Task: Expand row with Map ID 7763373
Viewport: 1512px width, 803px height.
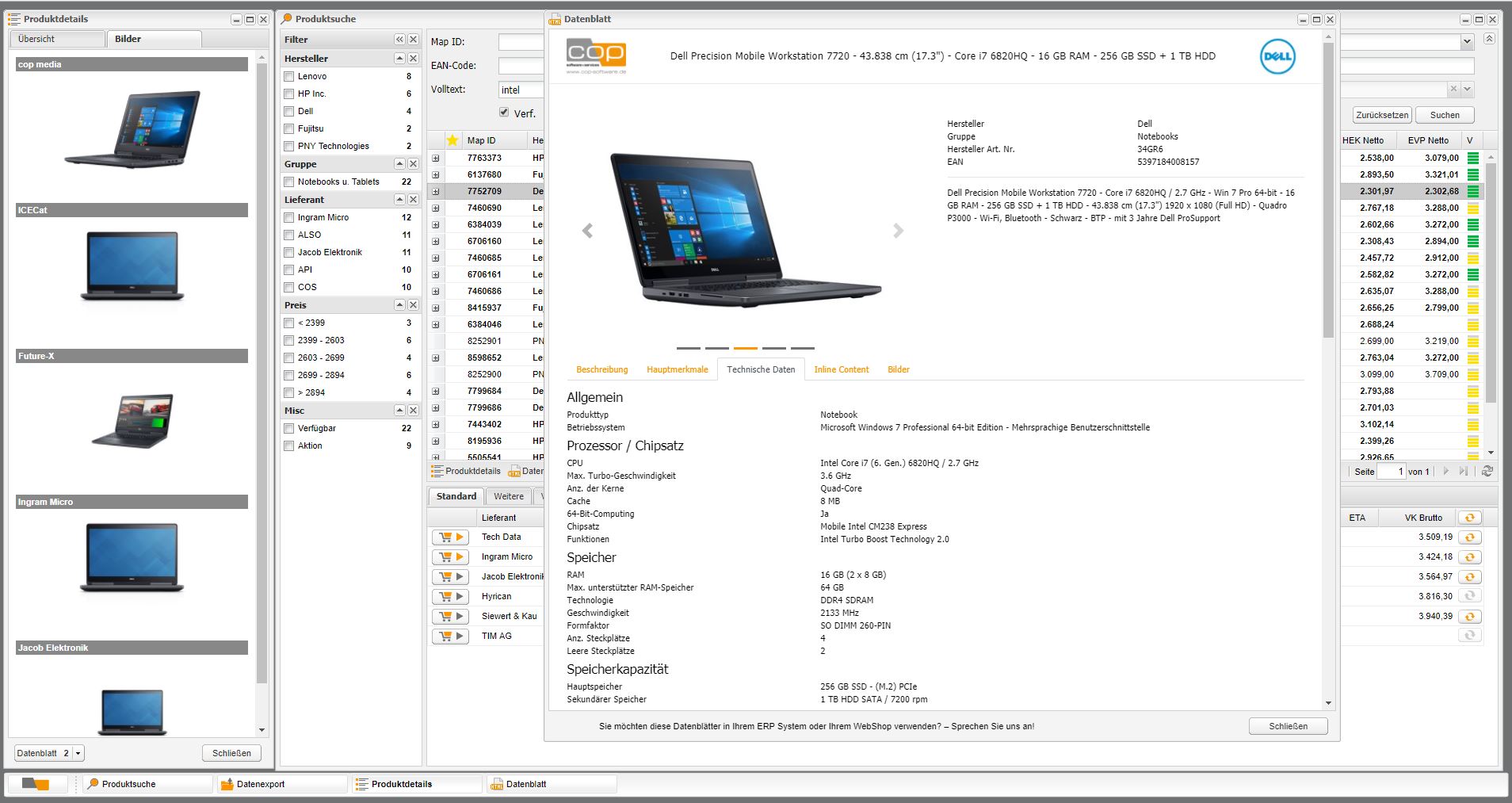Action: click(x=435, y=158)
